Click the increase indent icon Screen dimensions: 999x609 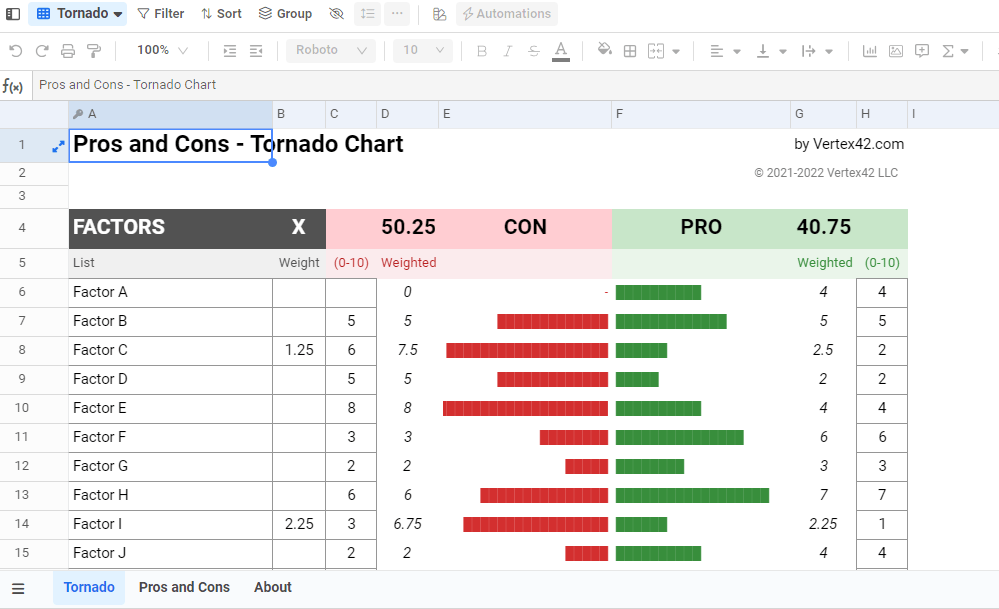coord(230,50)
